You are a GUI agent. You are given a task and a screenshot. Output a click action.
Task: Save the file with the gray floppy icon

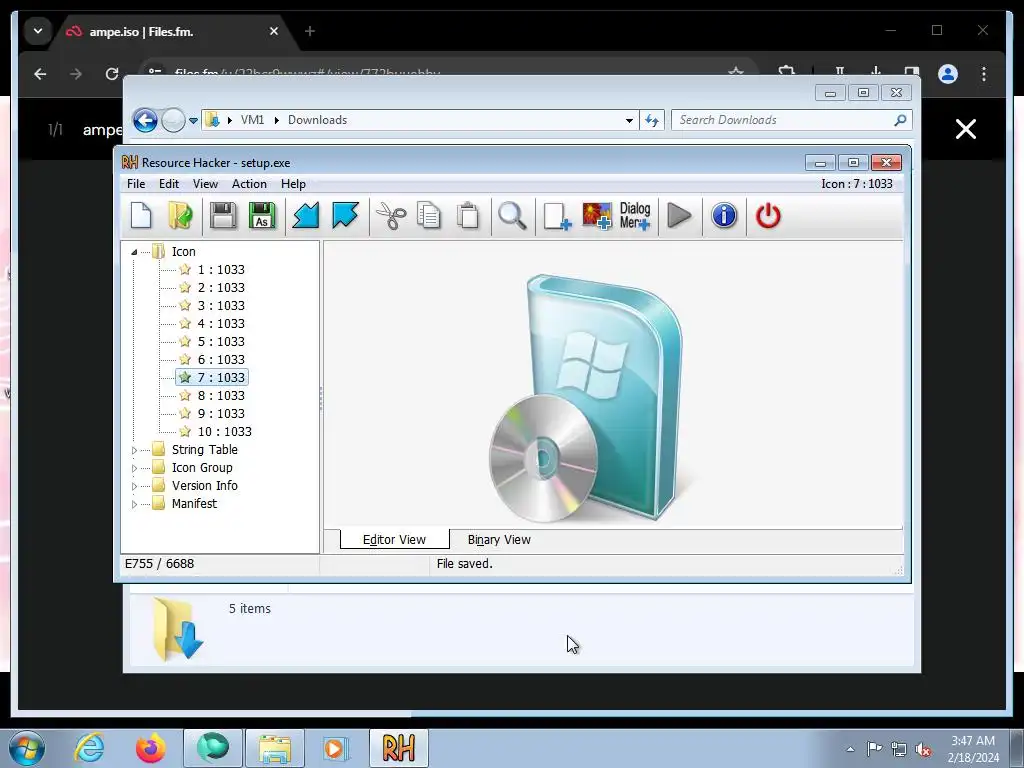(223, 216)
